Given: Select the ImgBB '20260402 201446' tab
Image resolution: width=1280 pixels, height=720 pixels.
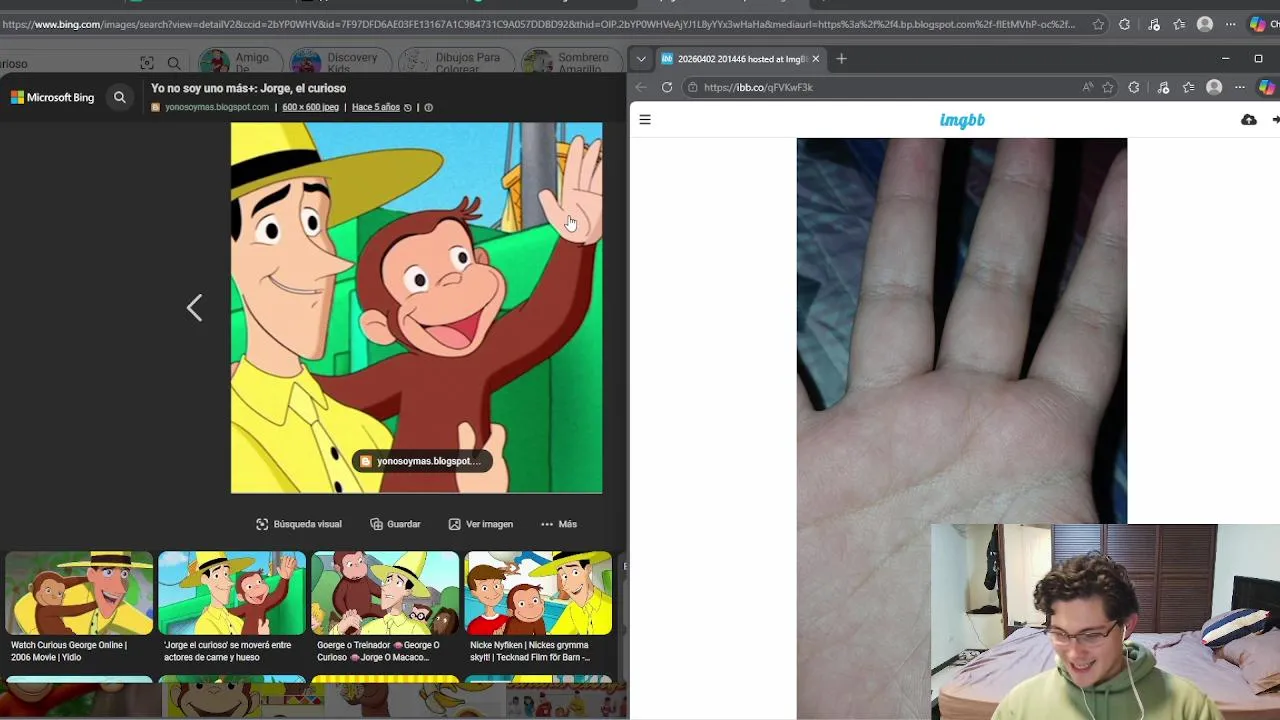Looking at the screenshot, I should tap(741, 59).
